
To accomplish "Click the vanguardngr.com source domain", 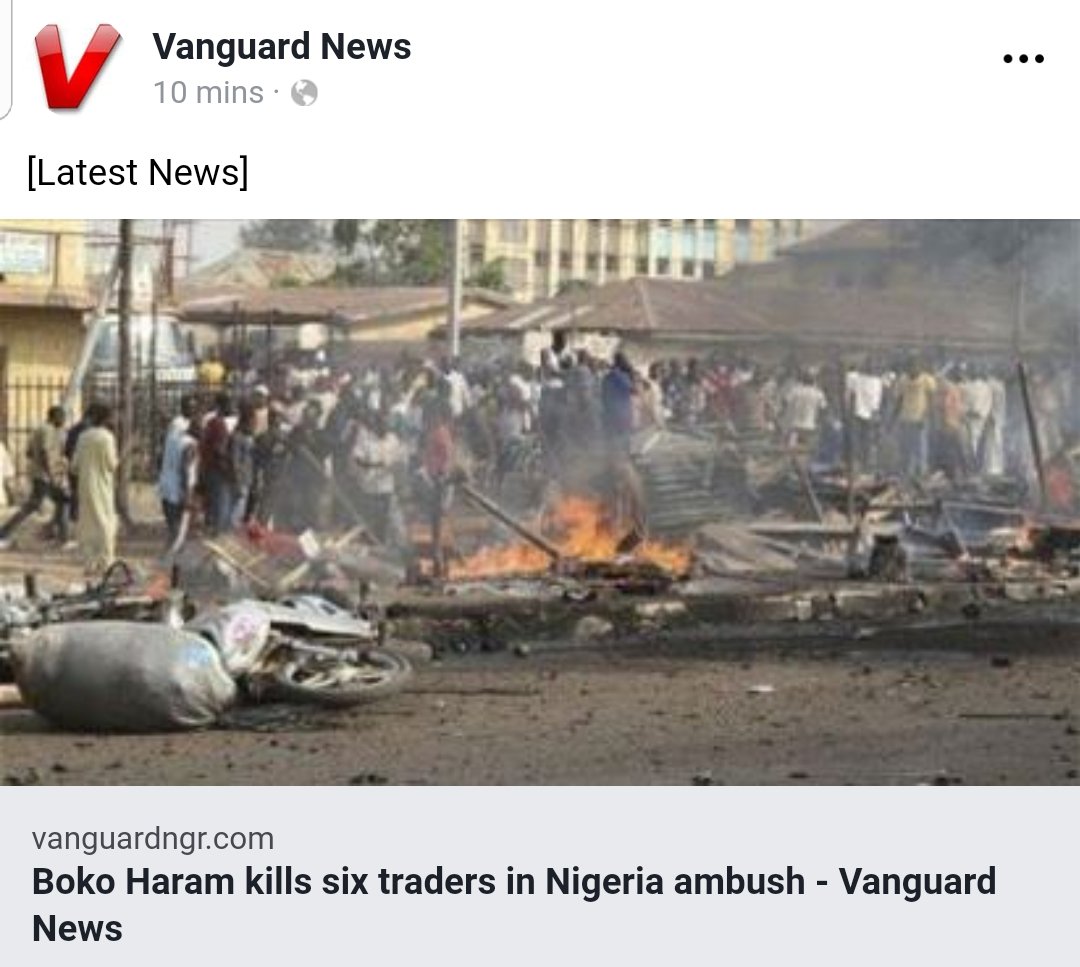I will coord(153,838).
